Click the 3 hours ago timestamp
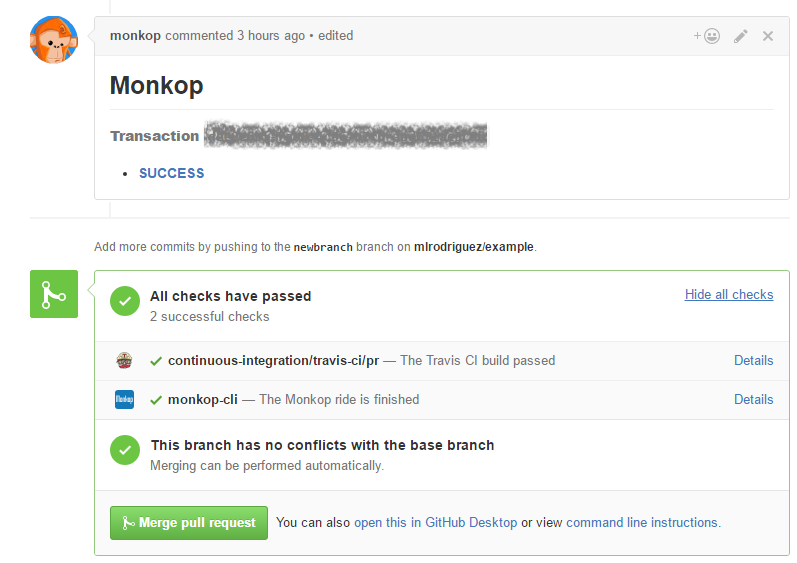 click(271, 35)
